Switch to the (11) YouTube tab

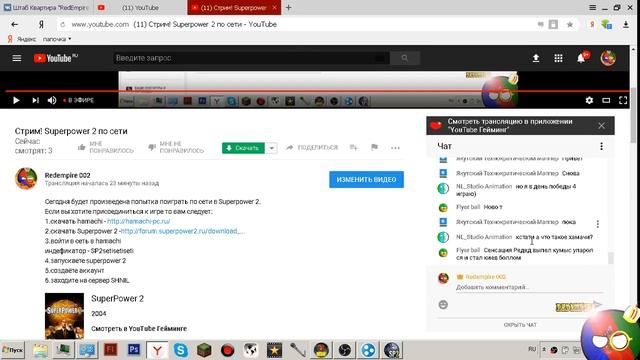(140, 7)
